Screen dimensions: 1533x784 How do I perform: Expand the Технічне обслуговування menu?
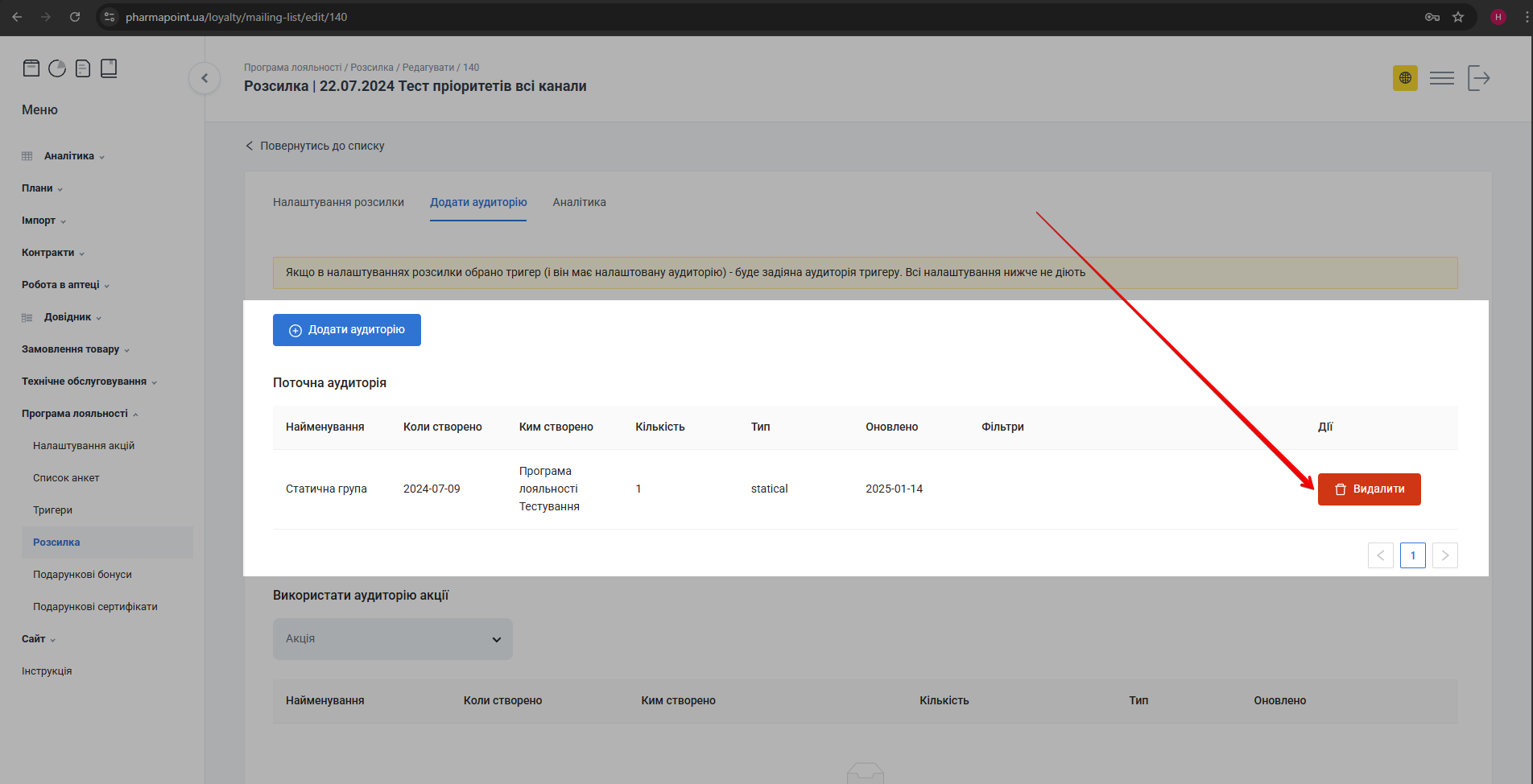pyautogui.click(x=89, y=382)
